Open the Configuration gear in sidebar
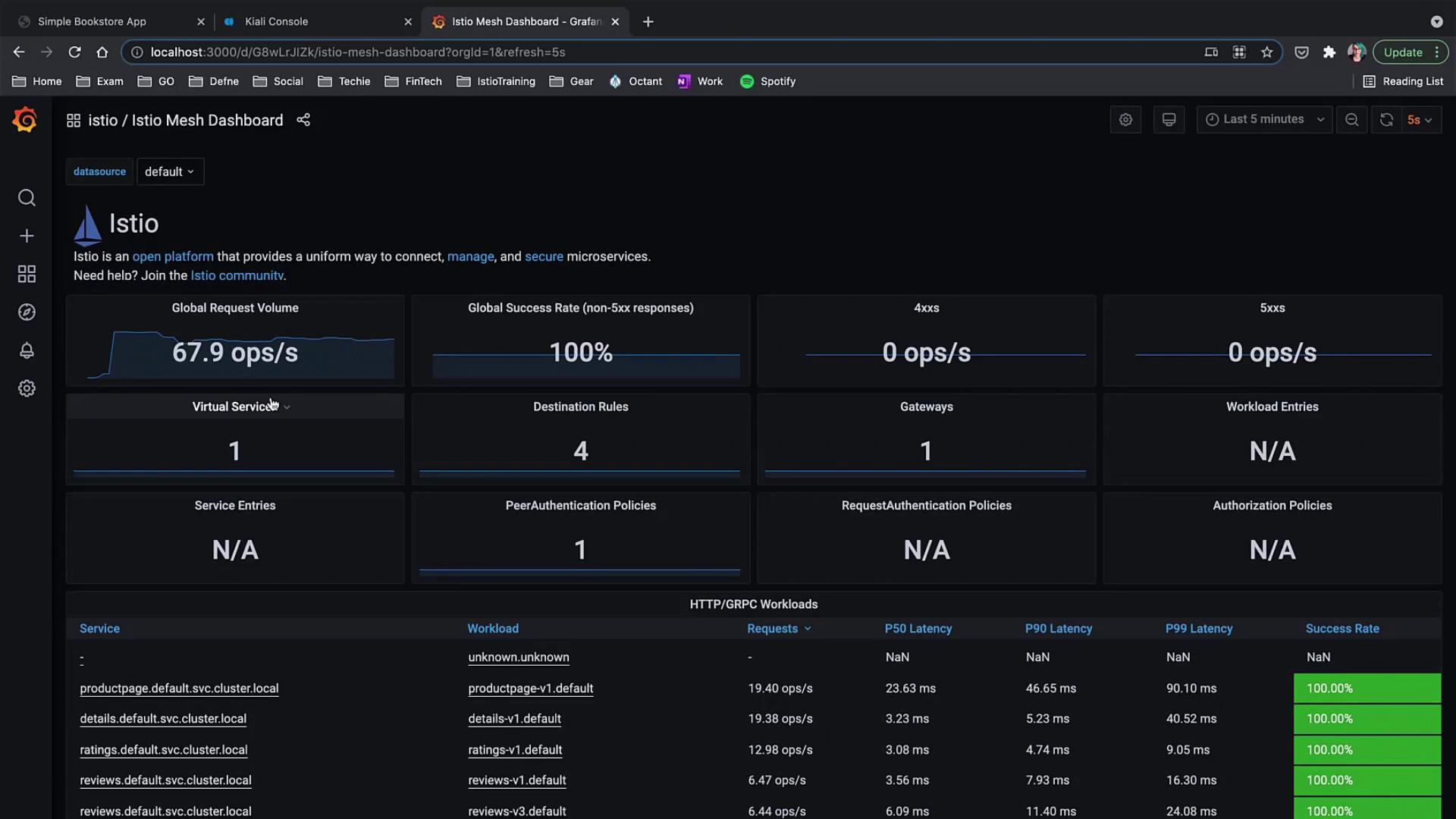 click(27, 388)
